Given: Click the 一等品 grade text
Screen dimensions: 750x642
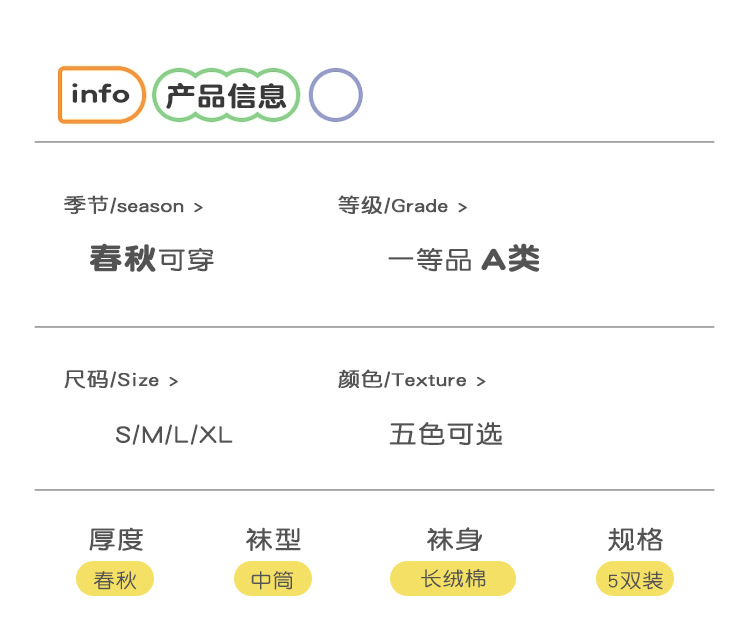Looking at the screenshot, I should 429,260.
